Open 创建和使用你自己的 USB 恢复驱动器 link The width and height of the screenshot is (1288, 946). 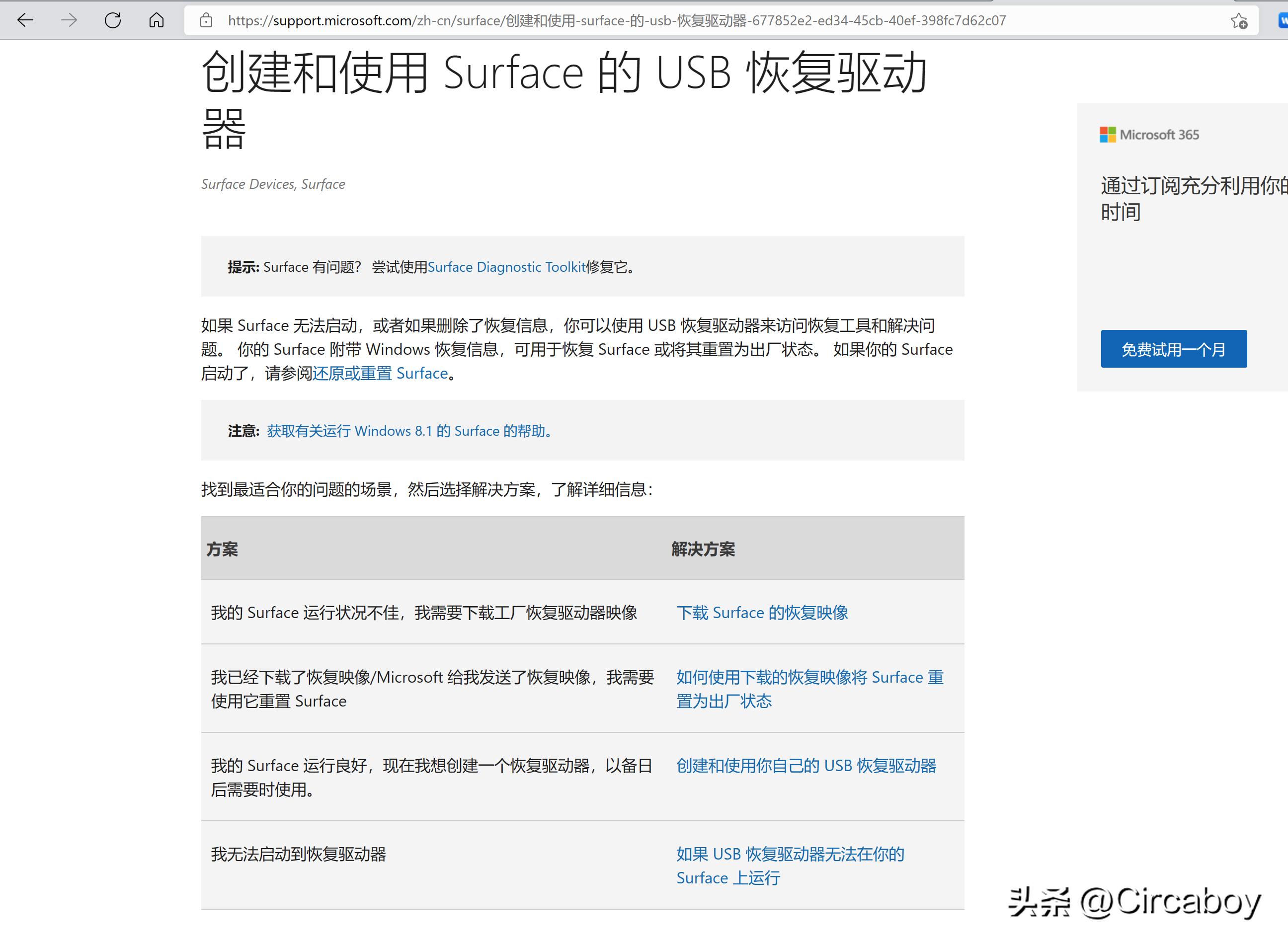[806, 766]
